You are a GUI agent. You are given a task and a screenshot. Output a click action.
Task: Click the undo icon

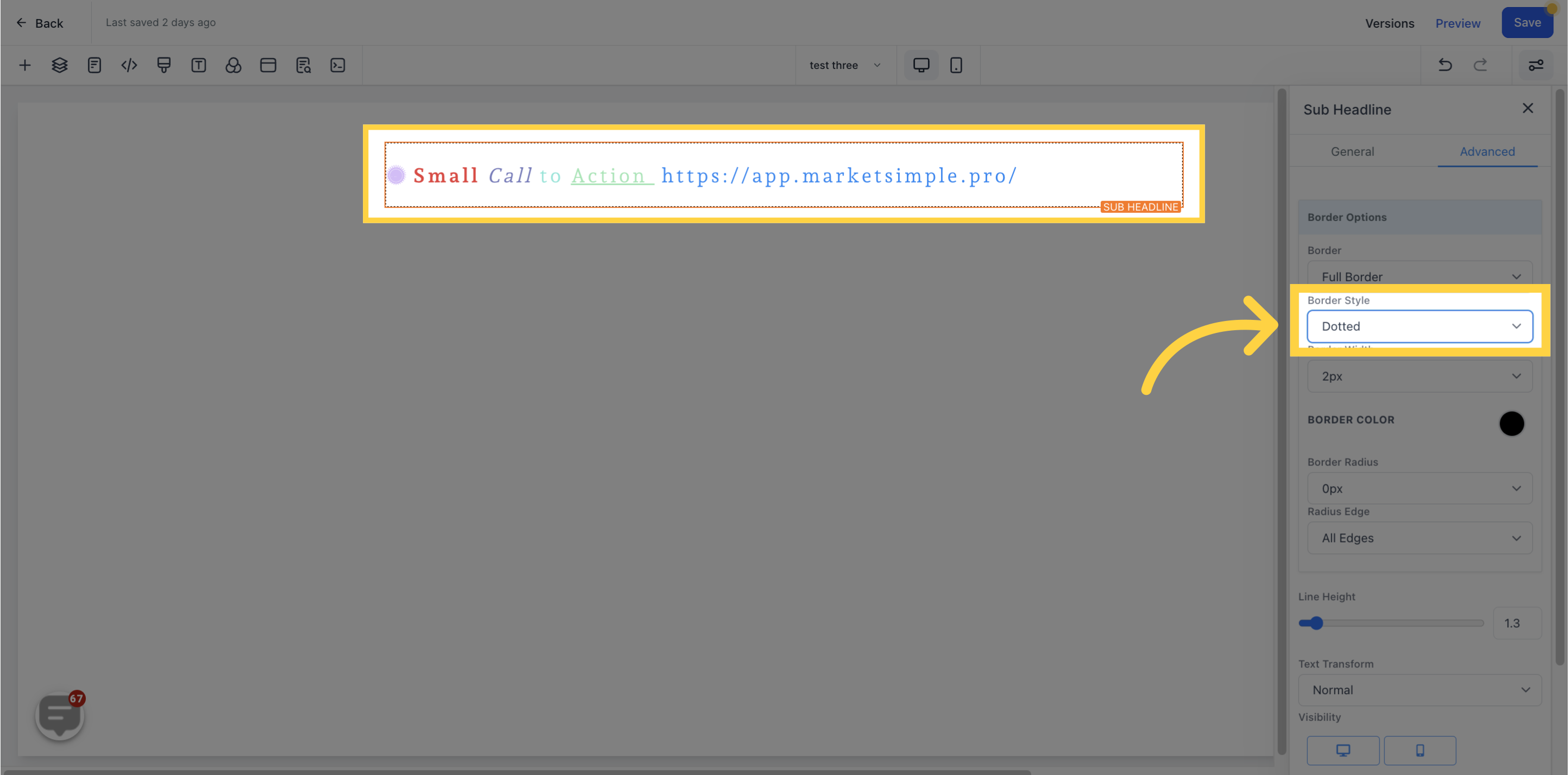1445,65
